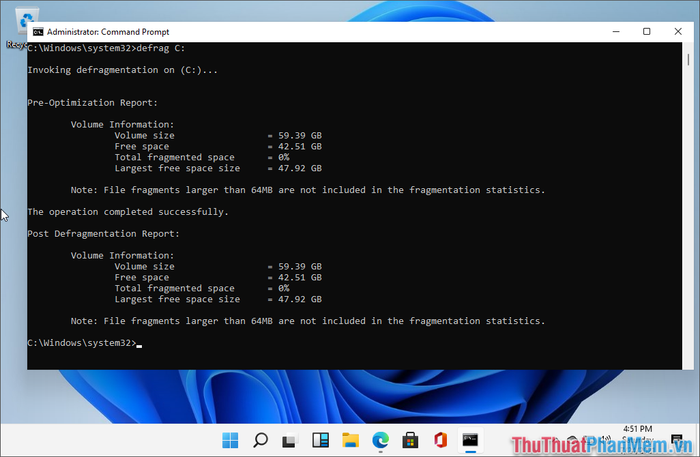The width and height of the screenshot is (700, 457).
Task: Launch the Office app from the taskbar
Action: (441, 440)
